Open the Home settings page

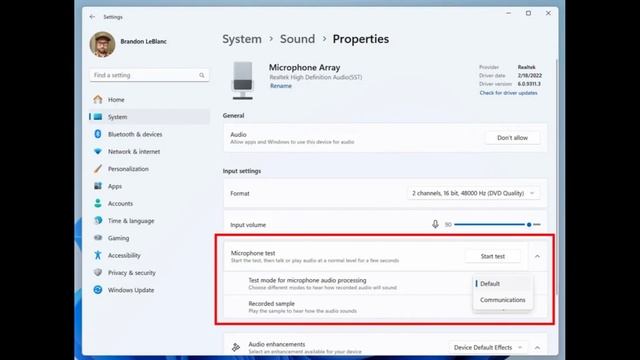[x=149, y=99]
